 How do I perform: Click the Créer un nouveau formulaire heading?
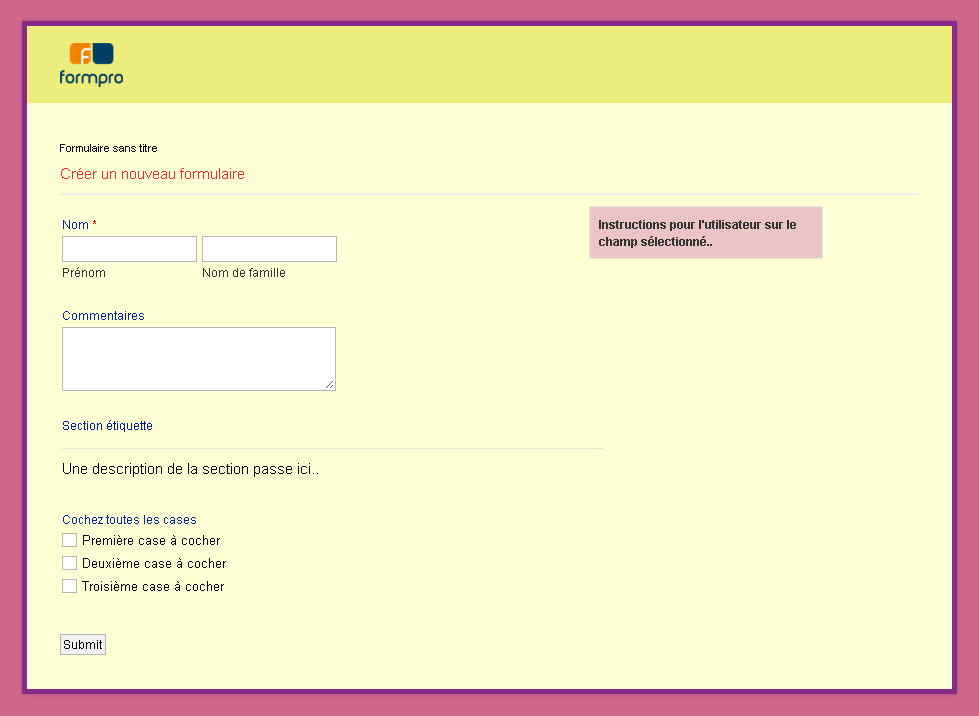point(152,174)
